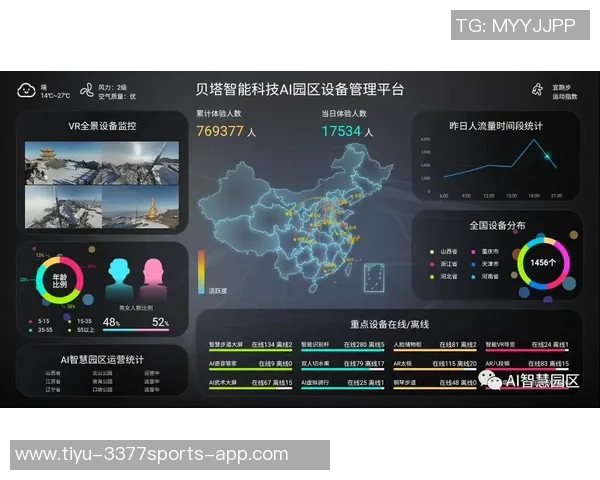This screenshot has height=480, width=600.
Task: Click the 活跃度 color gradient scale
Action: pyautogui.click(x=201, y=272)
